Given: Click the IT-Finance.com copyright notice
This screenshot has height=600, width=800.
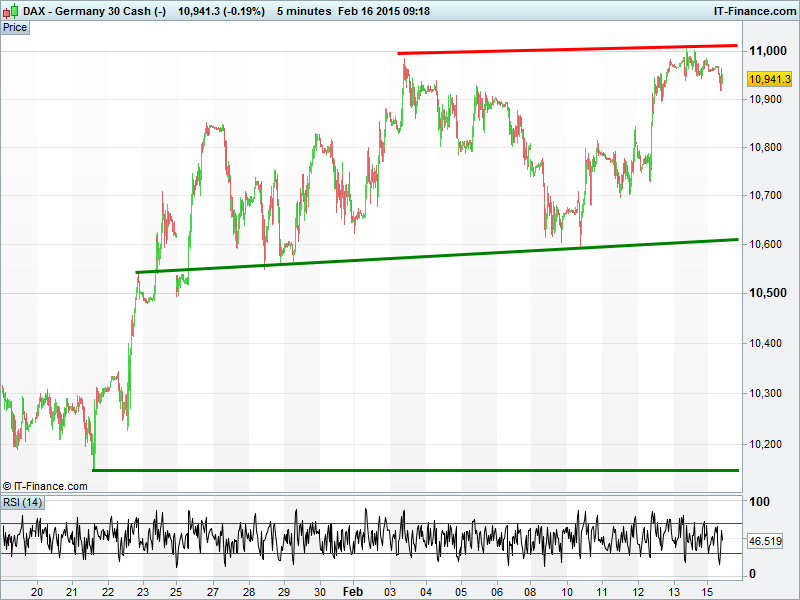Looking at the screenshot, I should point(45,486).
